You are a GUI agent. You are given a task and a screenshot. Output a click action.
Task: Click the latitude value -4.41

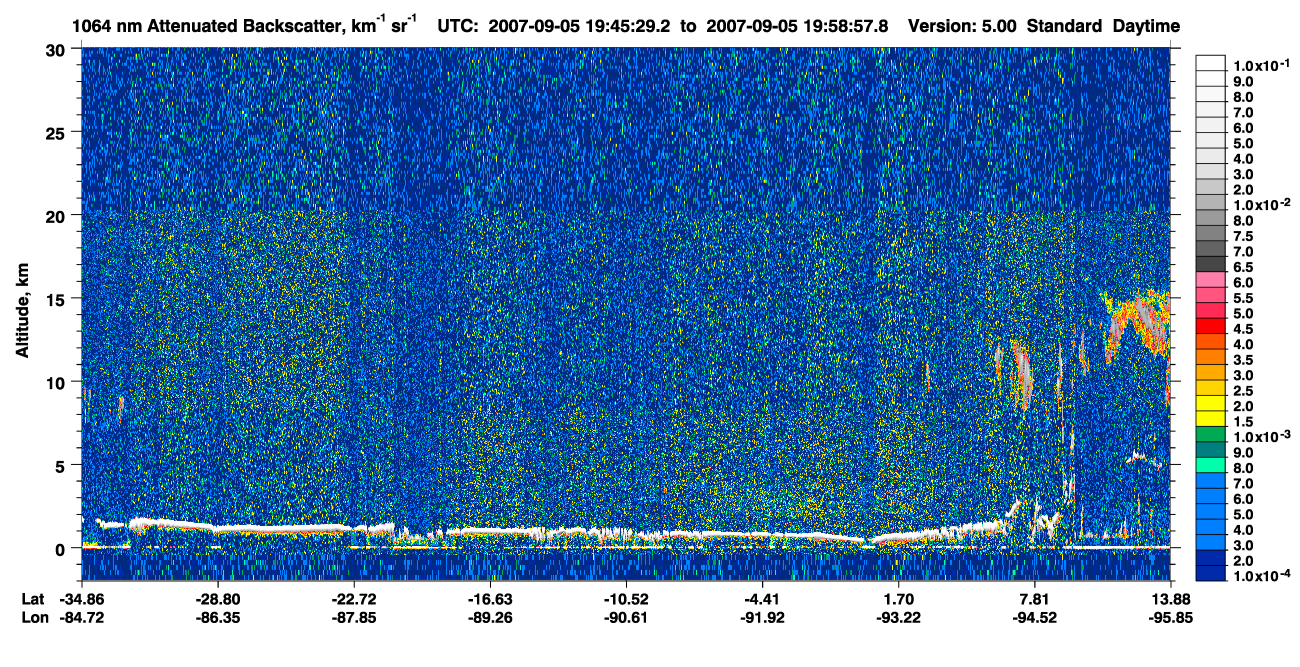coord(762,599)
